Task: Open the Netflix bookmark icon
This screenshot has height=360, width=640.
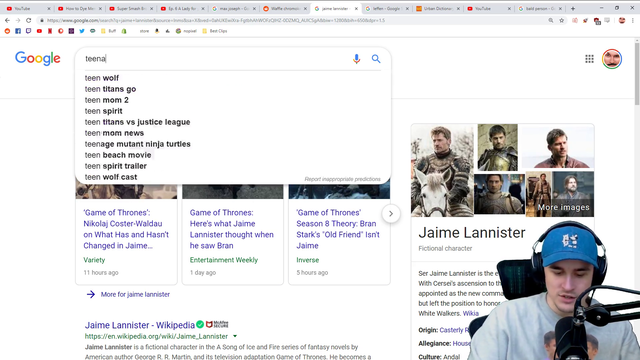Action: (x=50, y=31)
